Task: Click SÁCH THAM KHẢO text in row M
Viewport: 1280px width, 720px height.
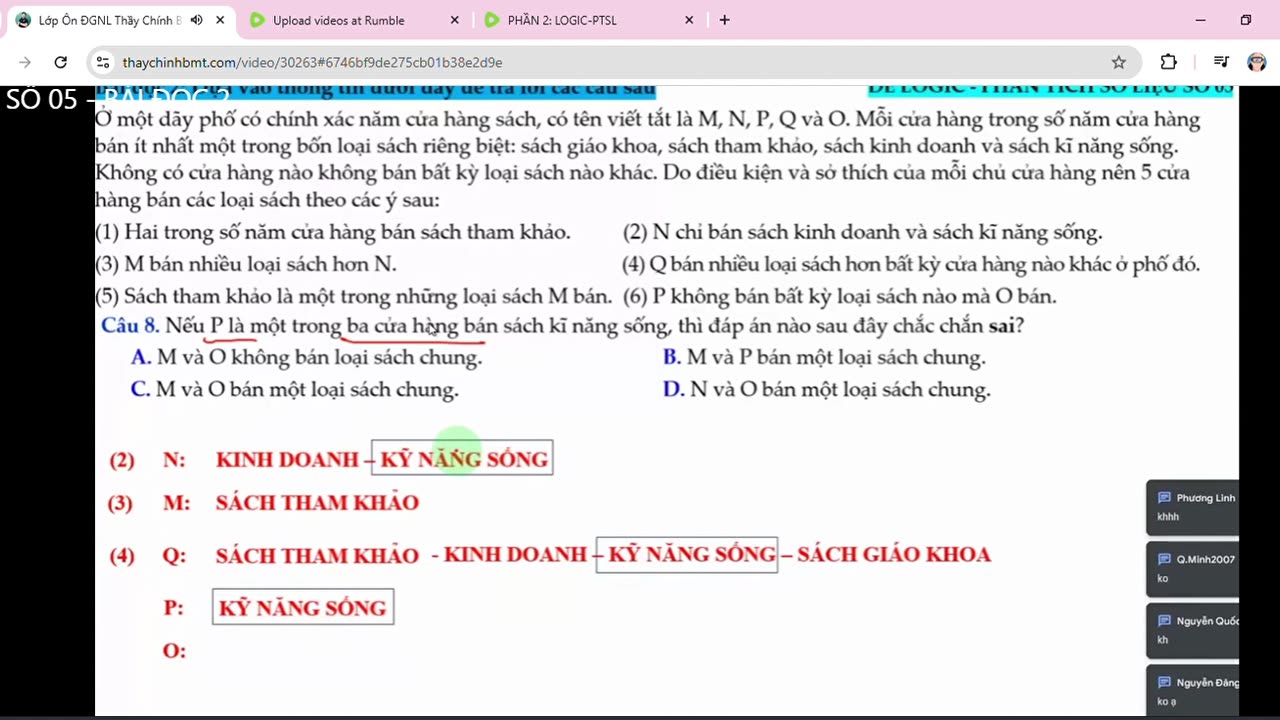Action: tap(317, 503)
